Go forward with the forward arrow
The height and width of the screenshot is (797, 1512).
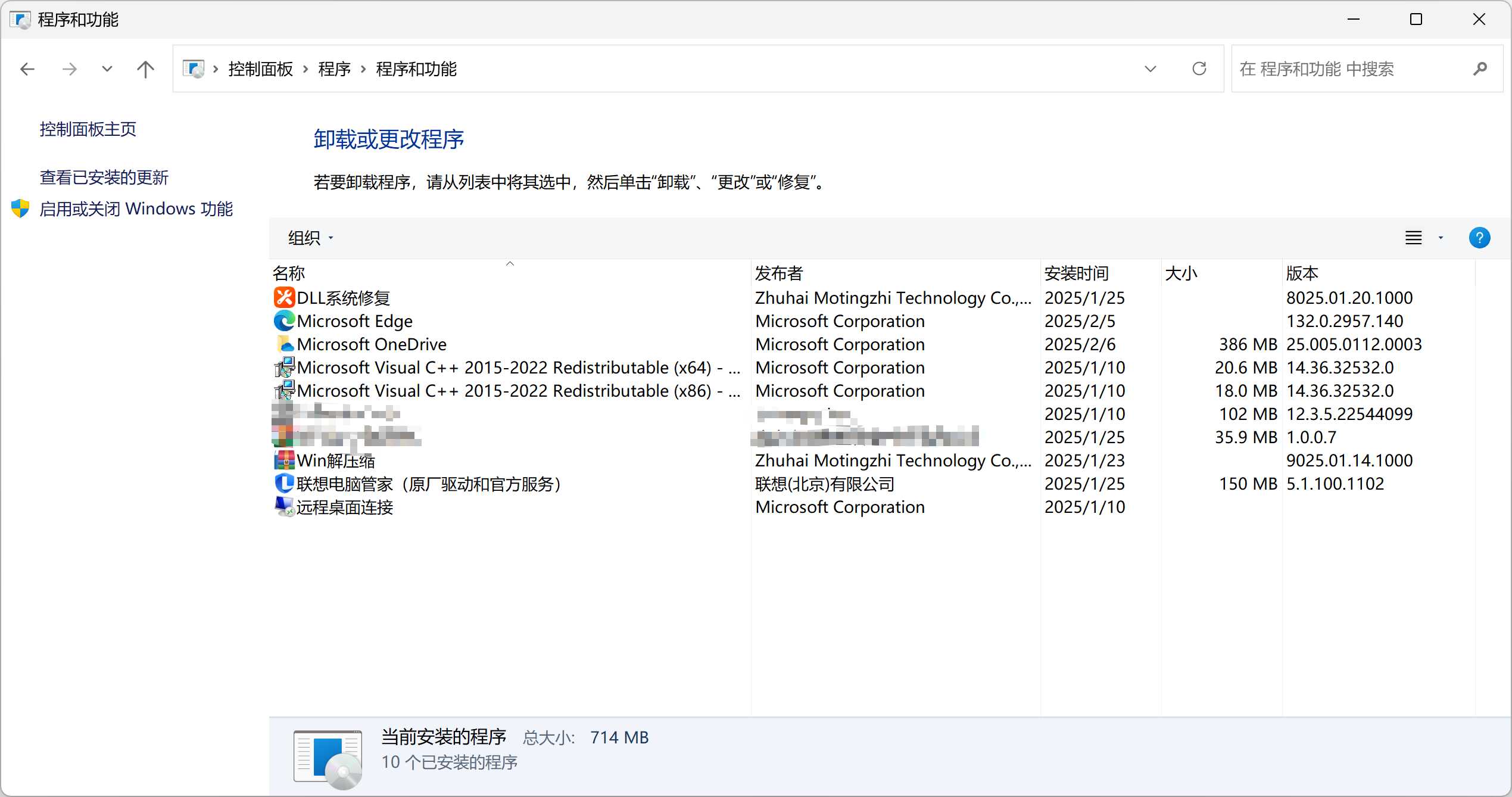[x=70, y=69]
